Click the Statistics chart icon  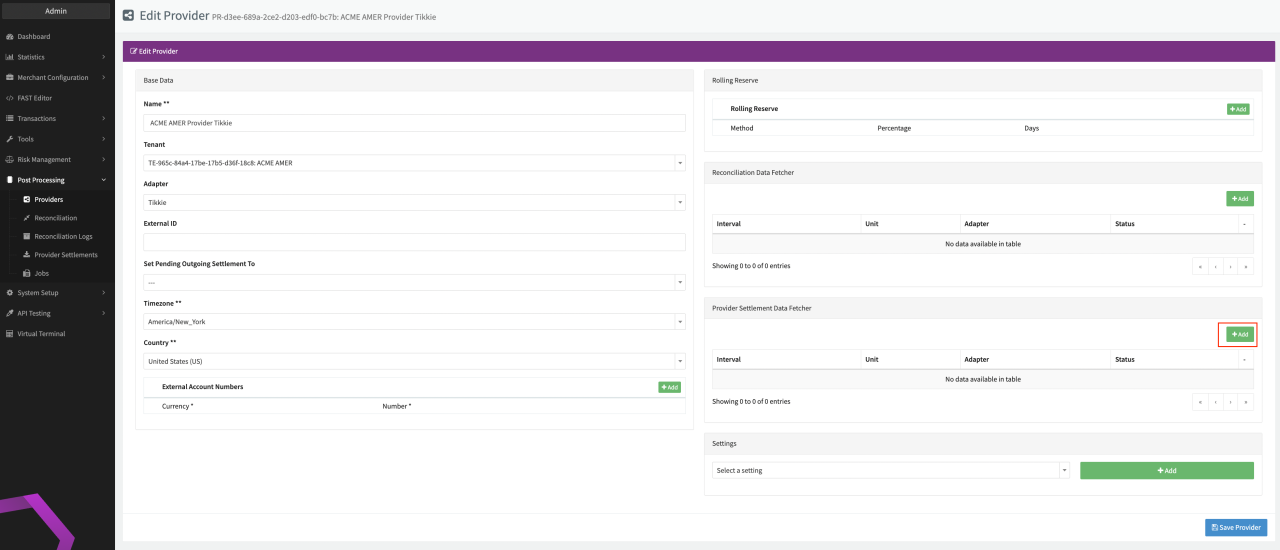(x=10, y=57)
